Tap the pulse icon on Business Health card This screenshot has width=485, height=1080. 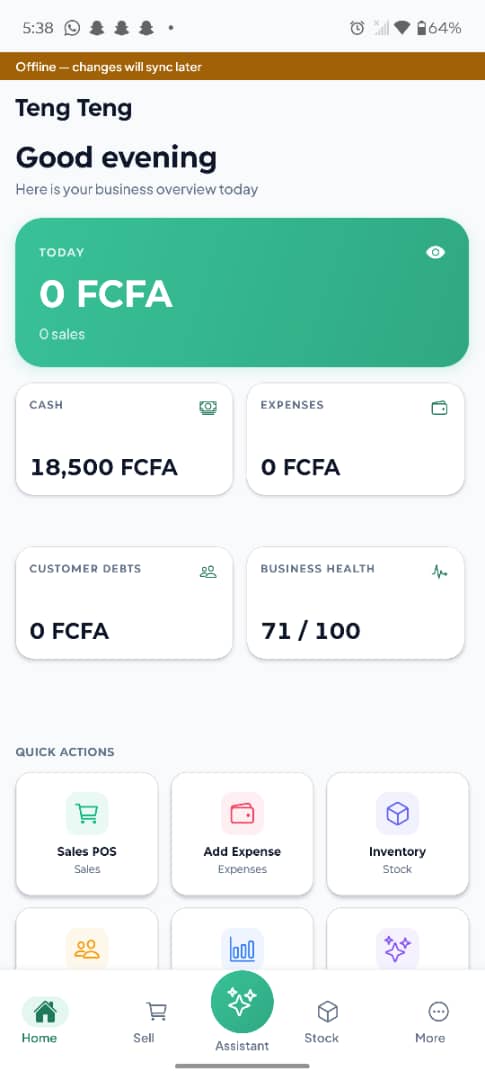[440, 572]
